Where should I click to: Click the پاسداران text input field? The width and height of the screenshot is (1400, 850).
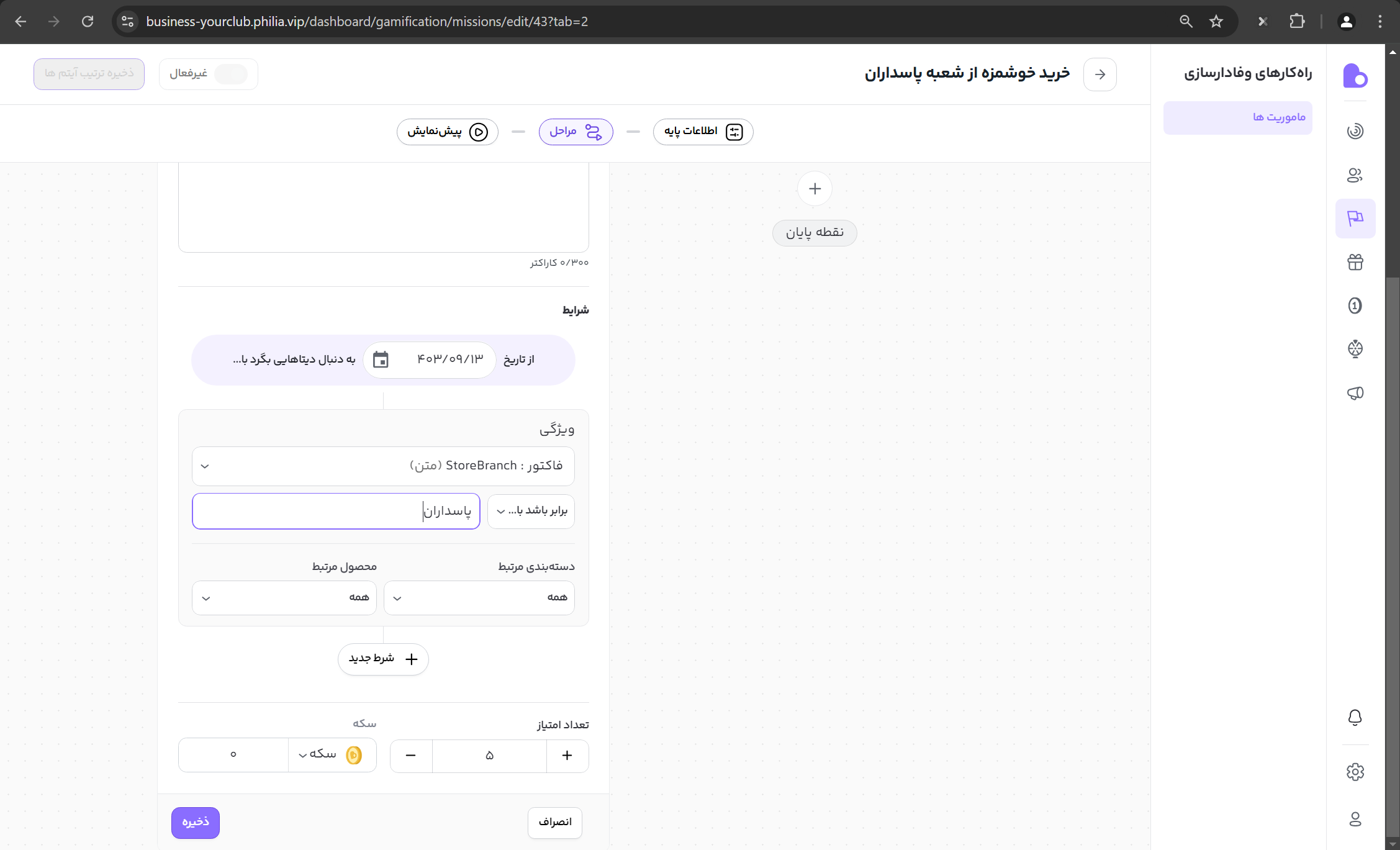(336, 511)
